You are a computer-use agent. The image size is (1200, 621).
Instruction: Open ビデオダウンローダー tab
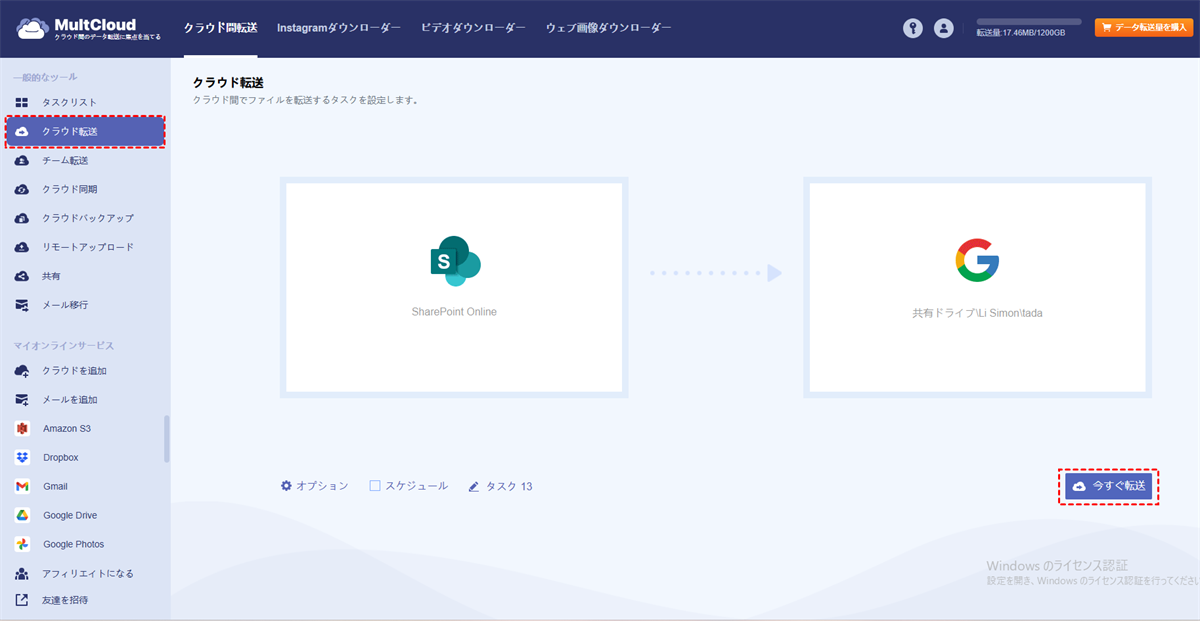tap(473, 28)
